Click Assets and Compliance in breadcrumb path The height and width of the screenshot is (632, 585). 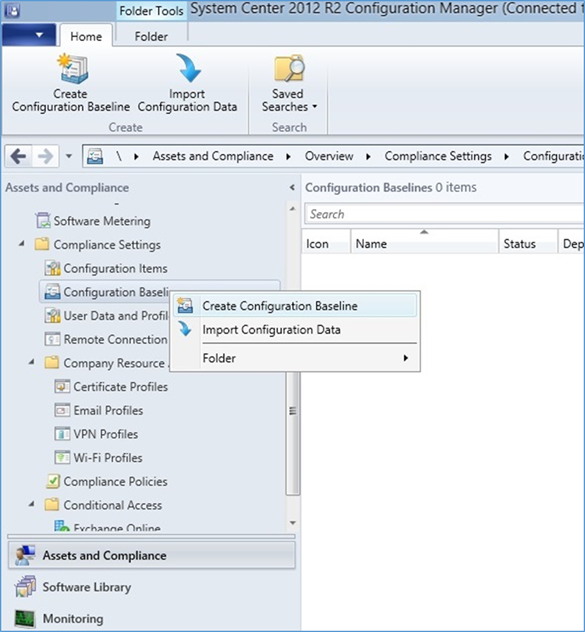(213, 156)
